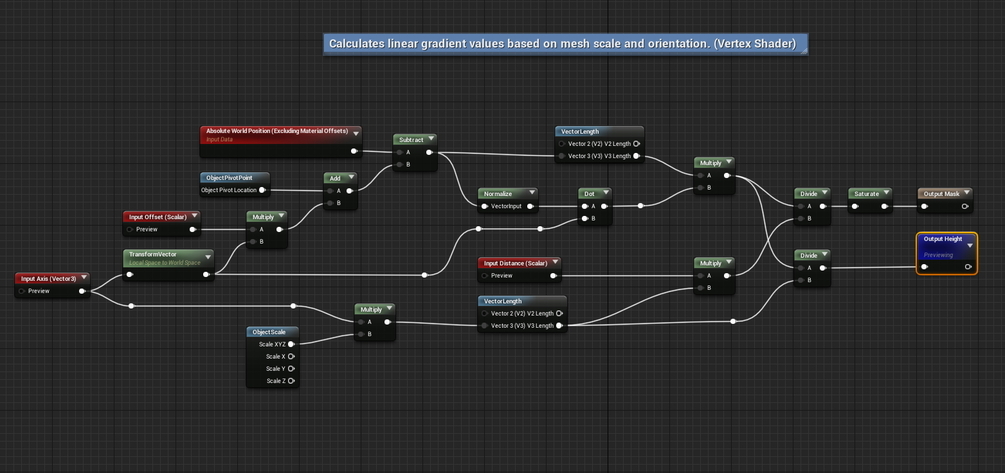Select the comment box about linear gradient values
Screen dimensions: 1005x473
pyautogui.click(x=565, y=44)
